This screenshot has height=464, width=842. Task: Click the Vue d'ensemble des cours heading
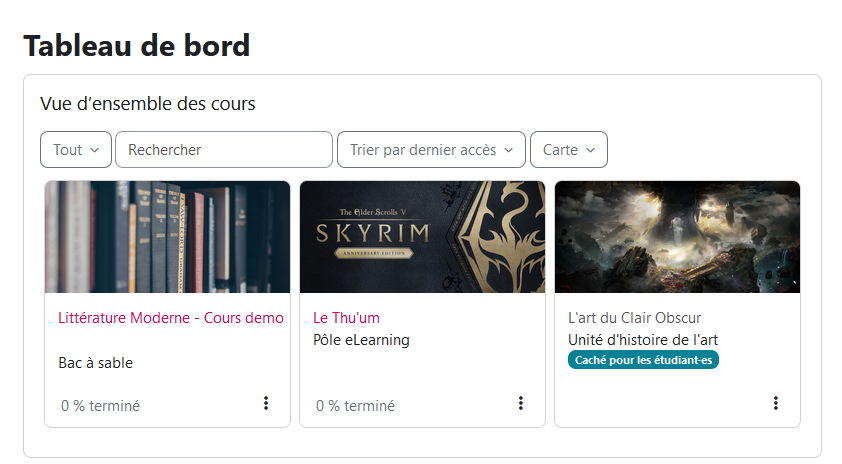tap(148, 103)
